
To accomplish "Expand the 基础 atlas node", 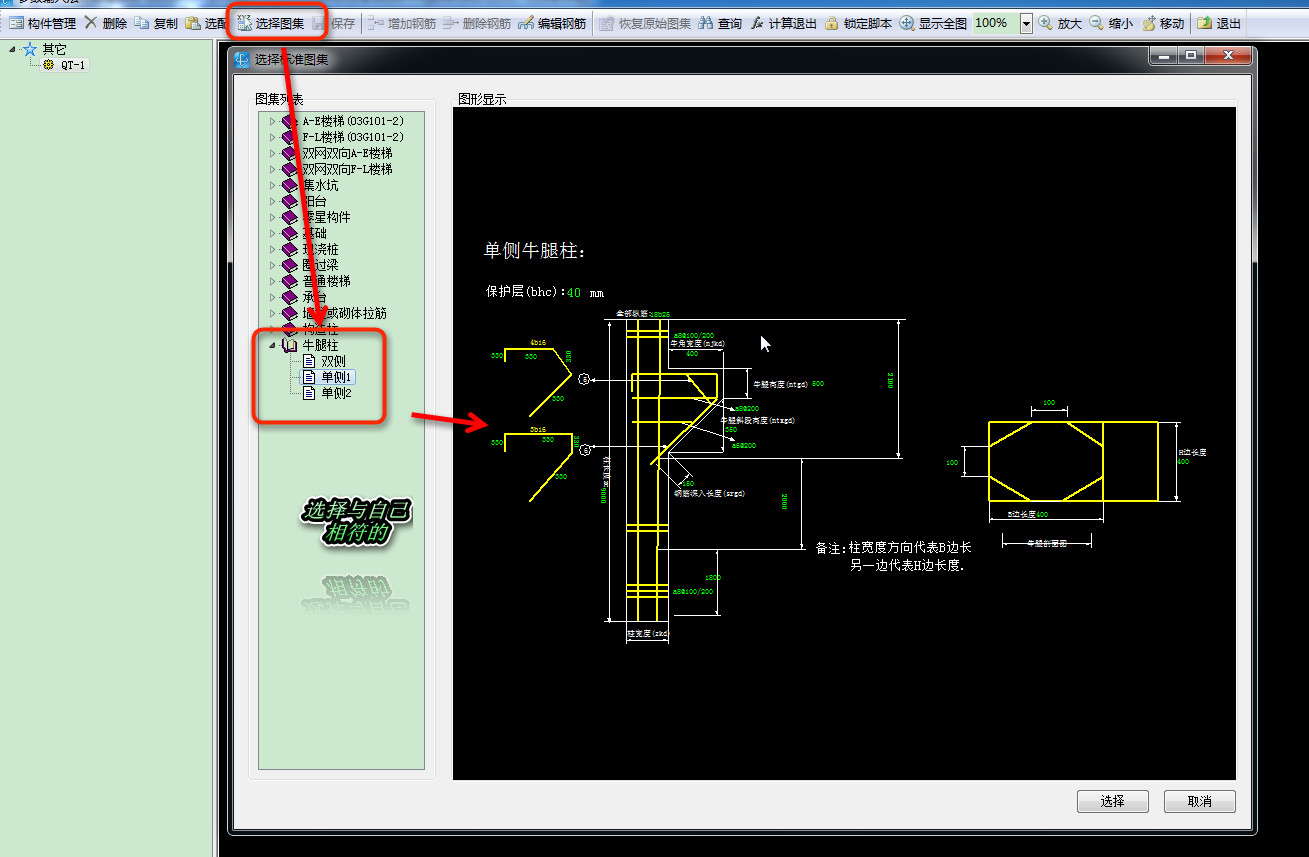I will point(271,233).
